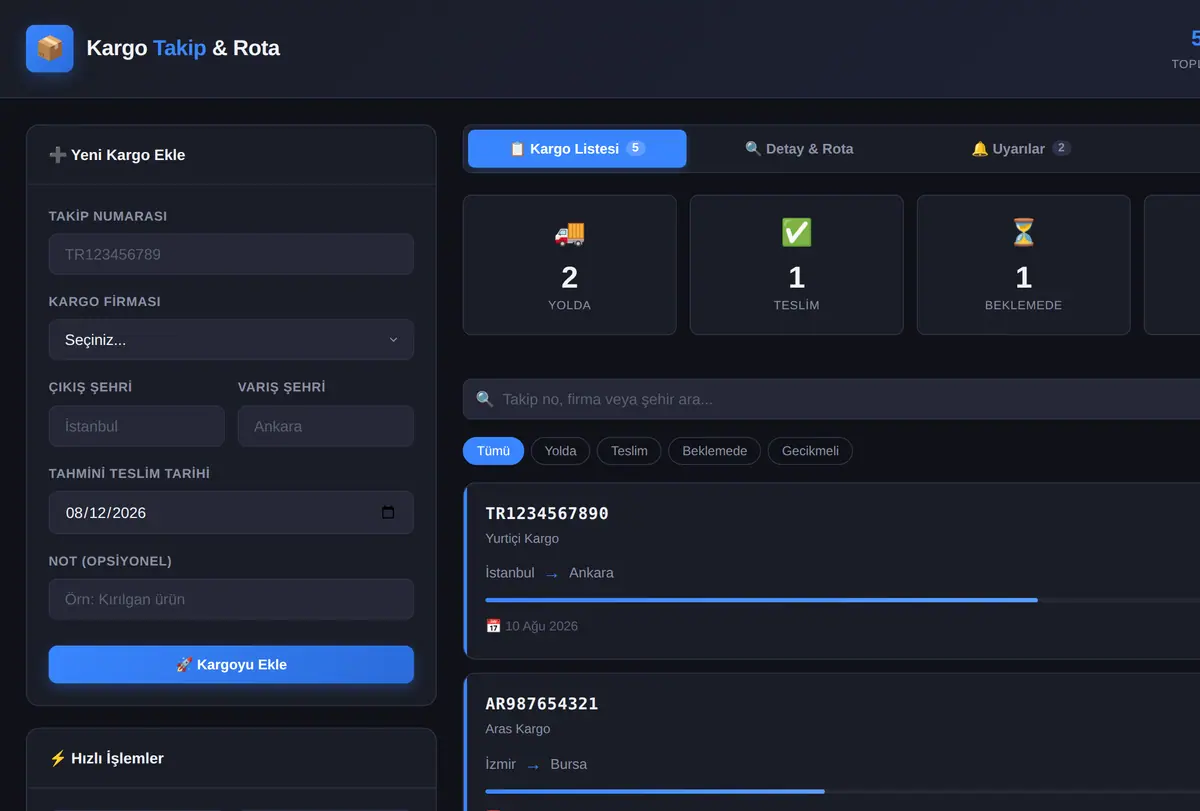The height and width of the screenshot is (811, 1200).
Task: Click the date 10 Ağu 2026
Action: coord(541,626)
